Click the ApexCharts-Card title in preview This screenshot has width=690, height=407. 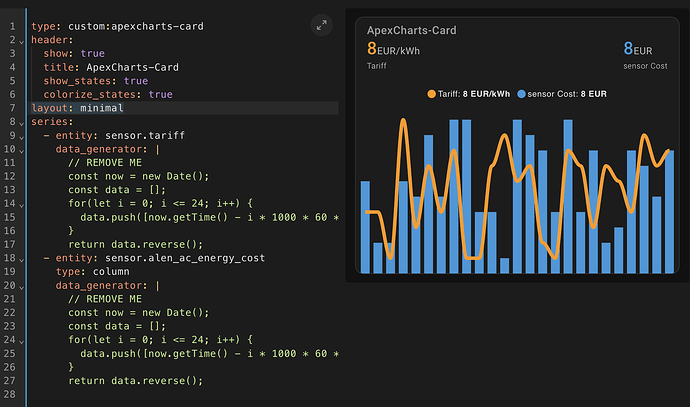411,30
